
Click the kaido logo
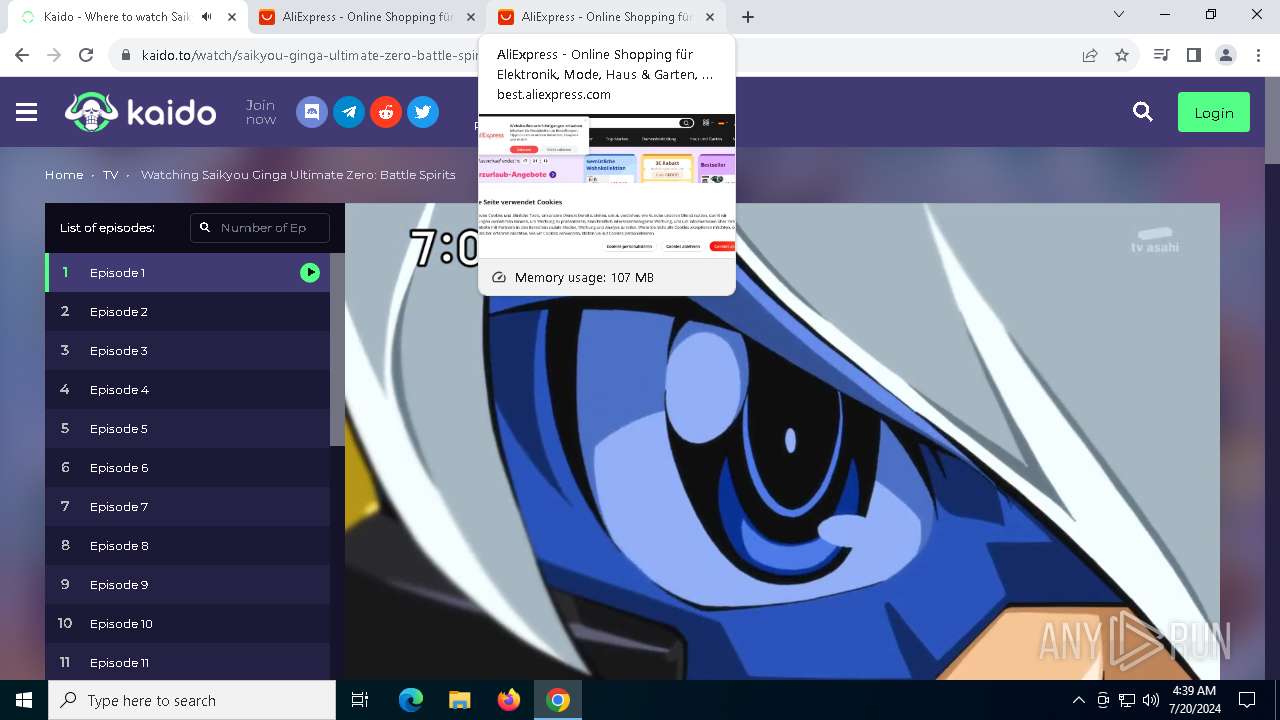coord(140,112)
